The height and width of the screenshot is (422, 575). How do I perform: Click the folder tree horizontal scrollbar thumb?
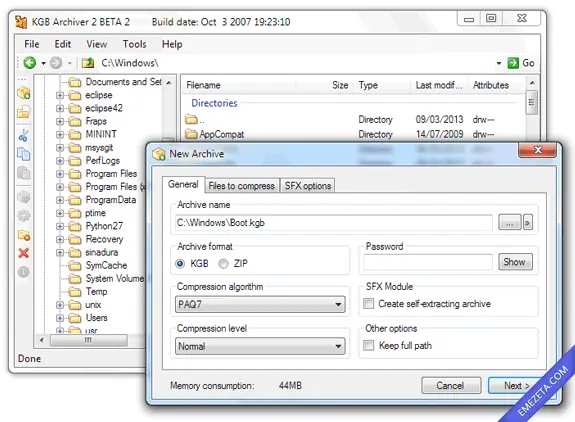[89, 340]
